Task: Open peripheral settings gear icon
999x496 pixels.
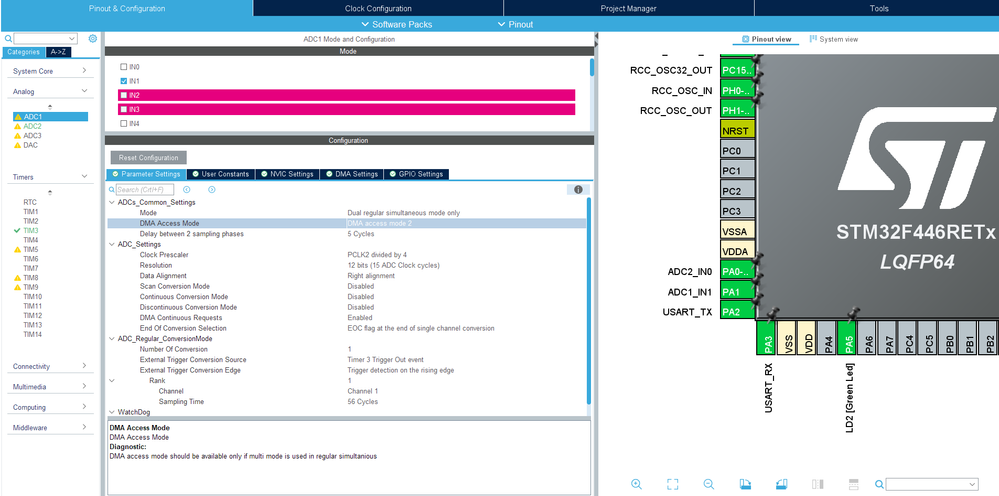Action: point(92,39)
